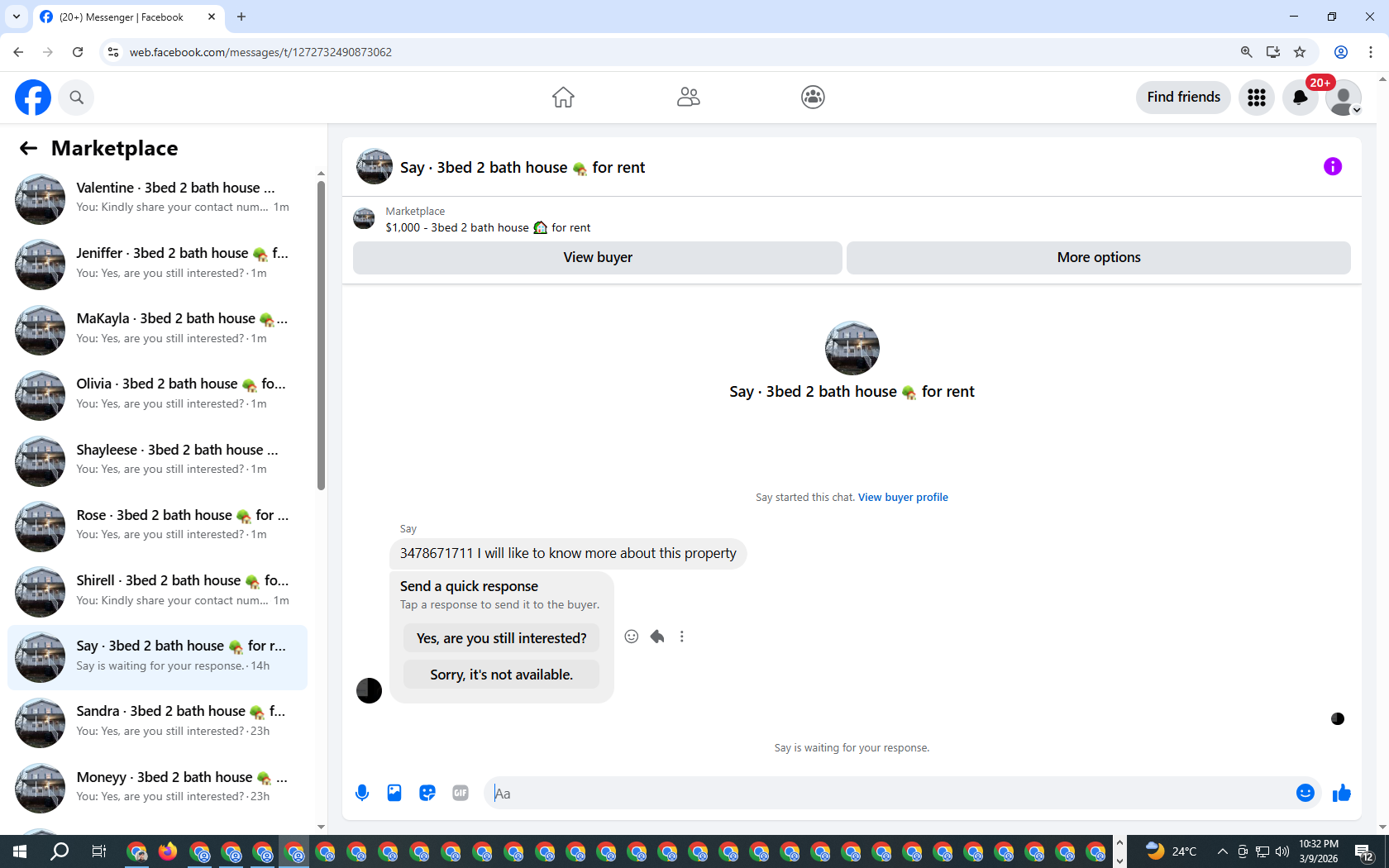Open the tab search dropdown arrow

(17, 17)
